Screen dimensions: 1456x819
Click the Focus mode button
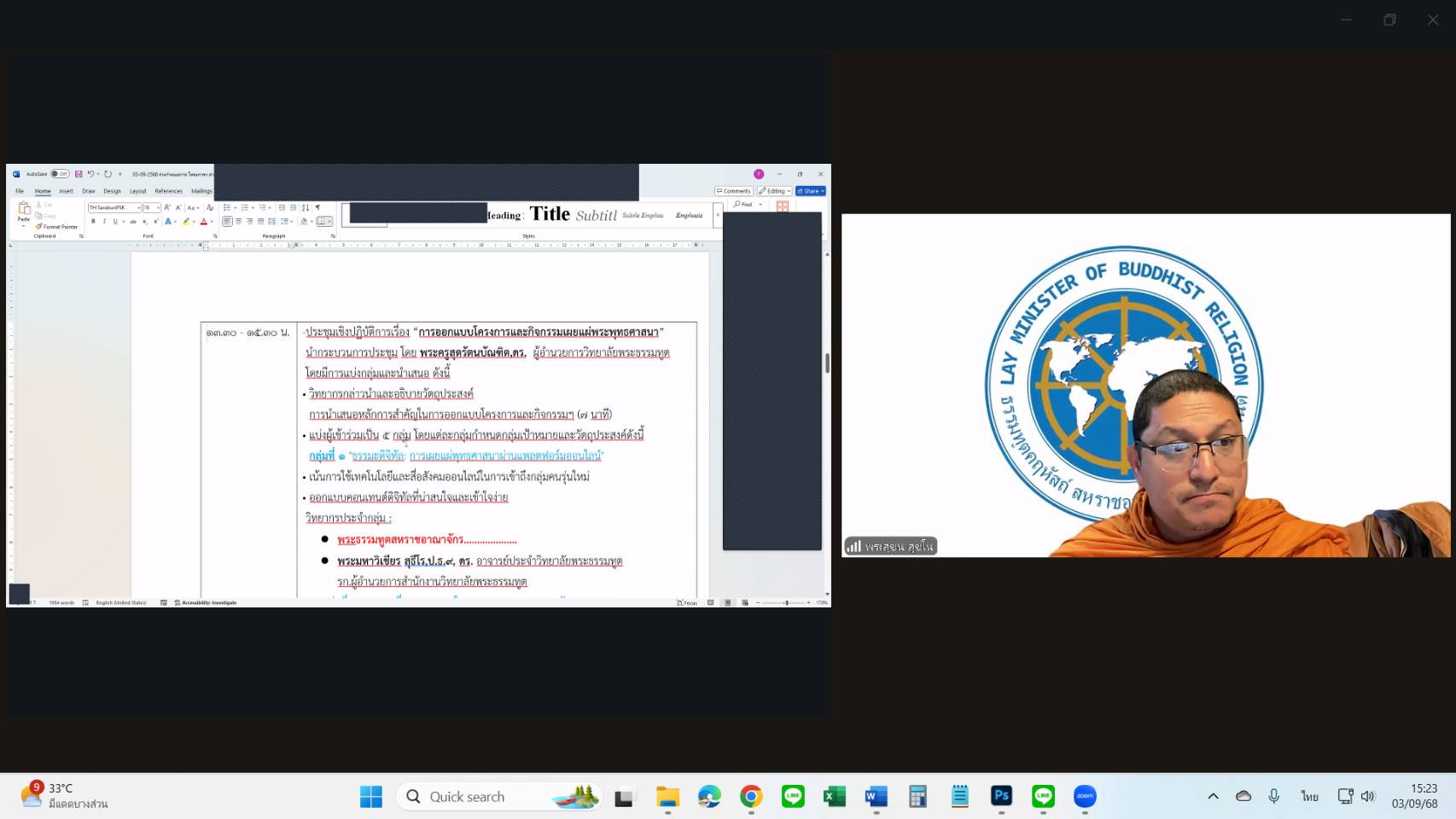[687, 603]
